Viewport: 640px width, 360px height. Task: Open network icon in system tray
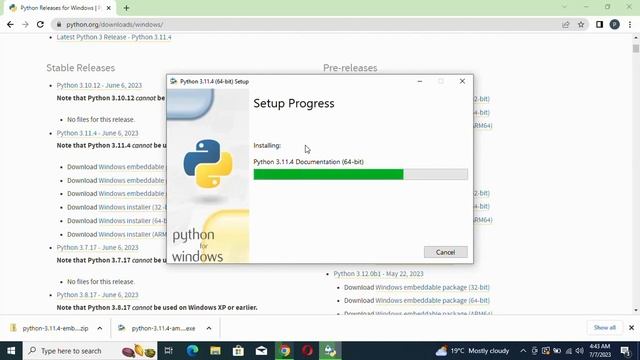pos(569,351)
